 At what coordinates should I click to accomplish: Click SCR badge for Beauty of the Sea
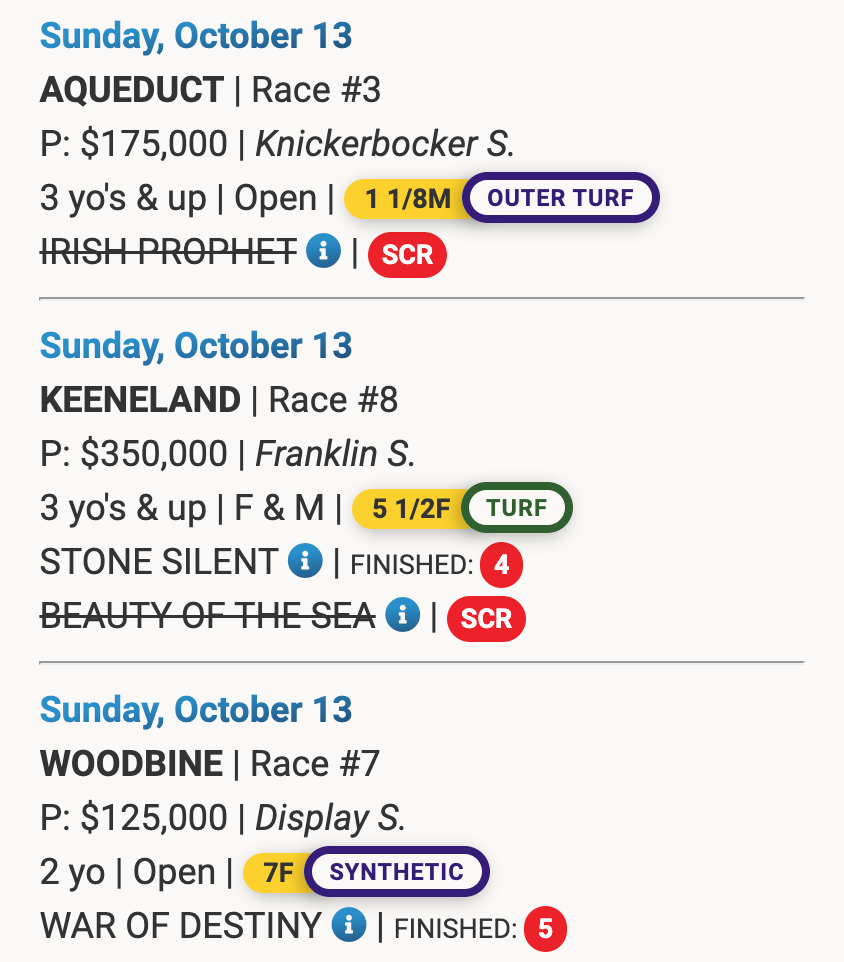pos(486,618)
